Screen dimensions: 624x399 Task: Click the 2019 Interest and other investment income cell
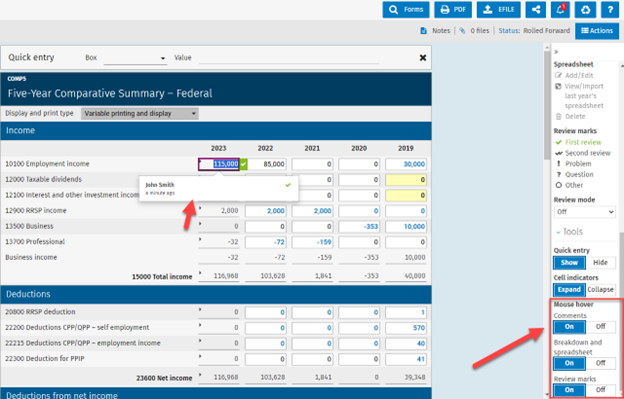(x=406, y=195)
